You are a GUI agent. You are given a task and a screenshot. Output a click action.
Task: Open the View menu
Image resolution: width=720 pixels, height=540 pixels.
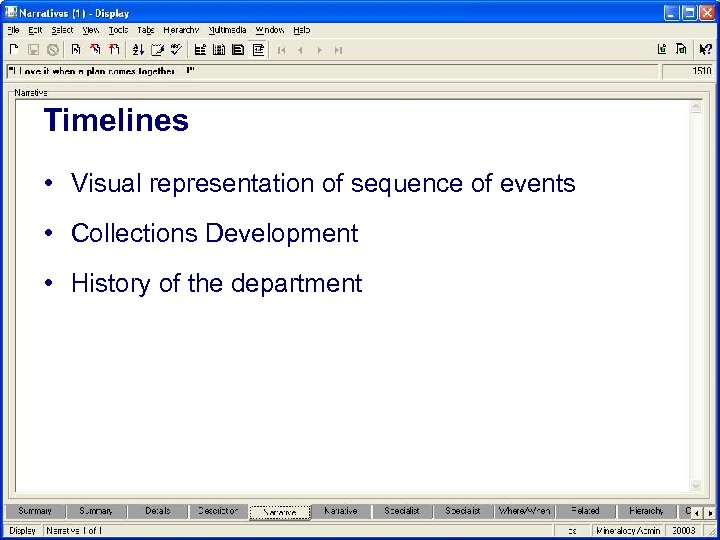90,30
